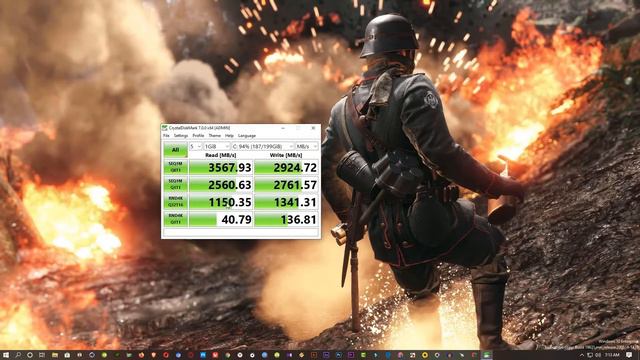Click the empty comment field below results

[x=241, y=232]
